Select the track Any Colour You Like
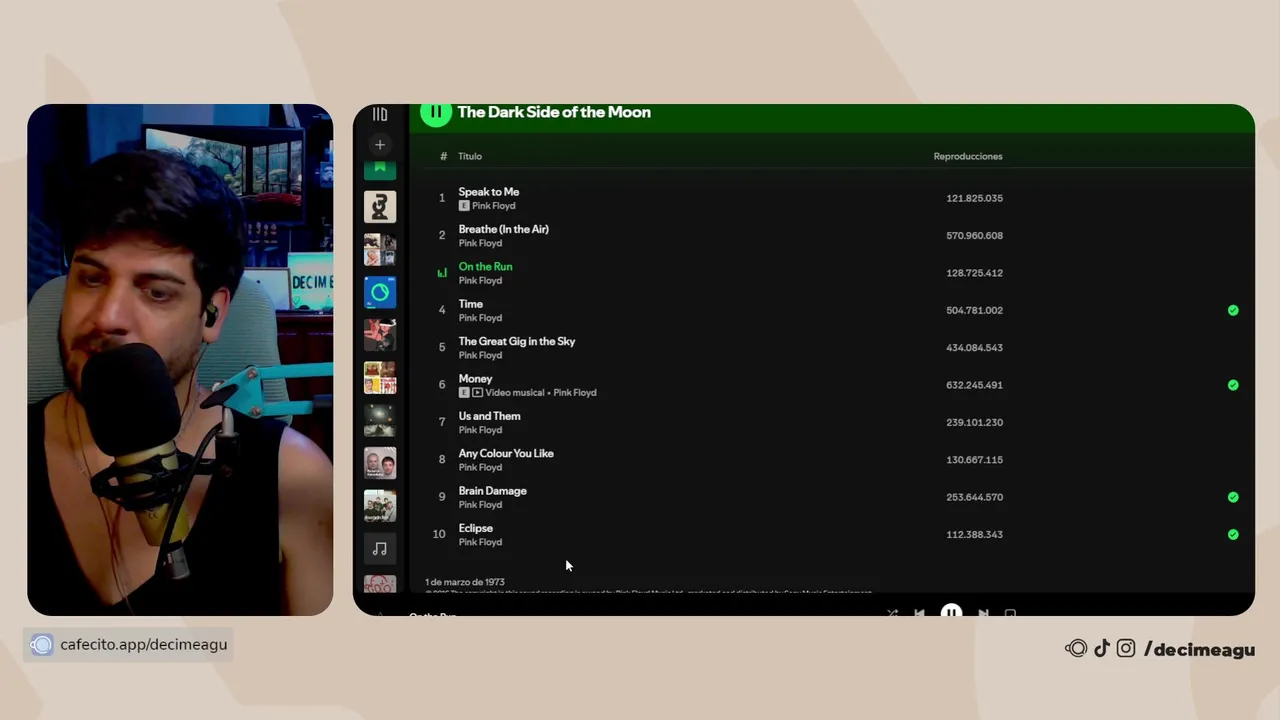This screenshot has width=1280, height=720. click(506, 453)
